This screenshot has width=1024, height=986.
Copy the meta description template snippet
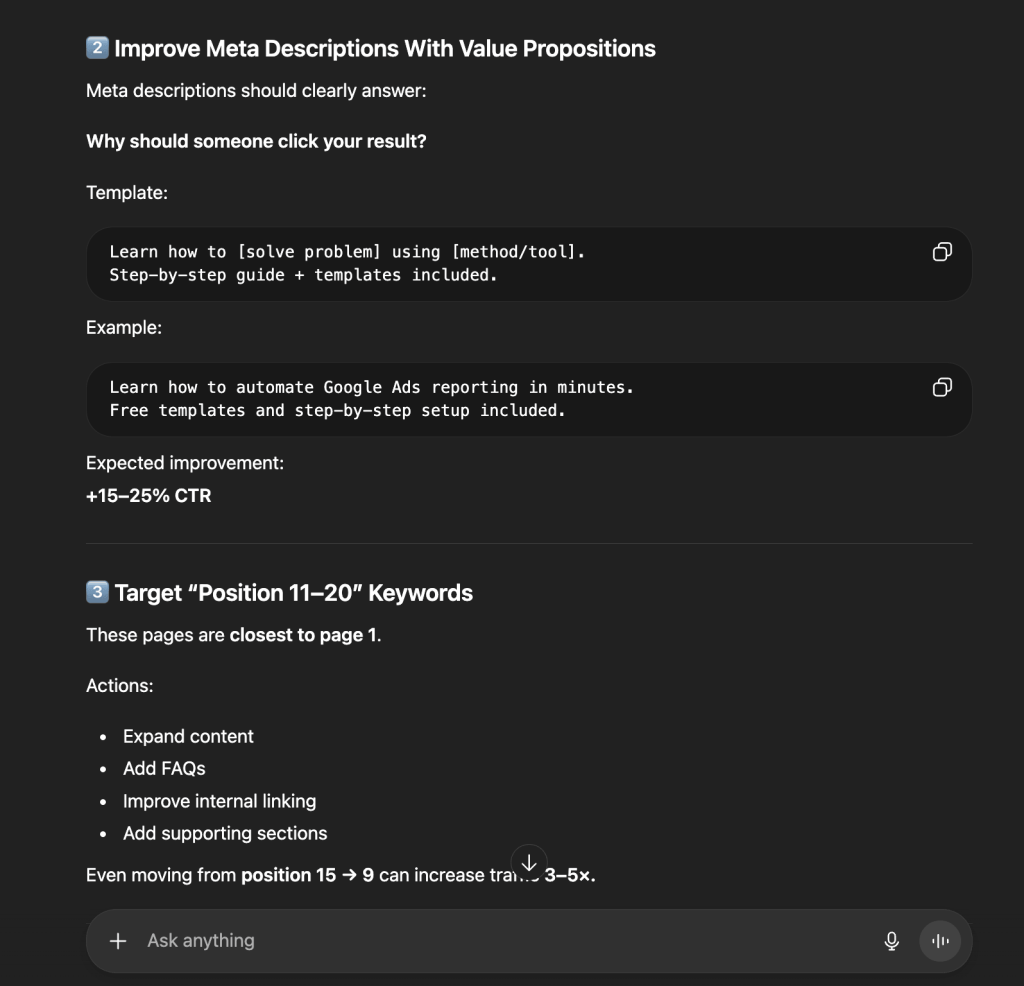941,251
